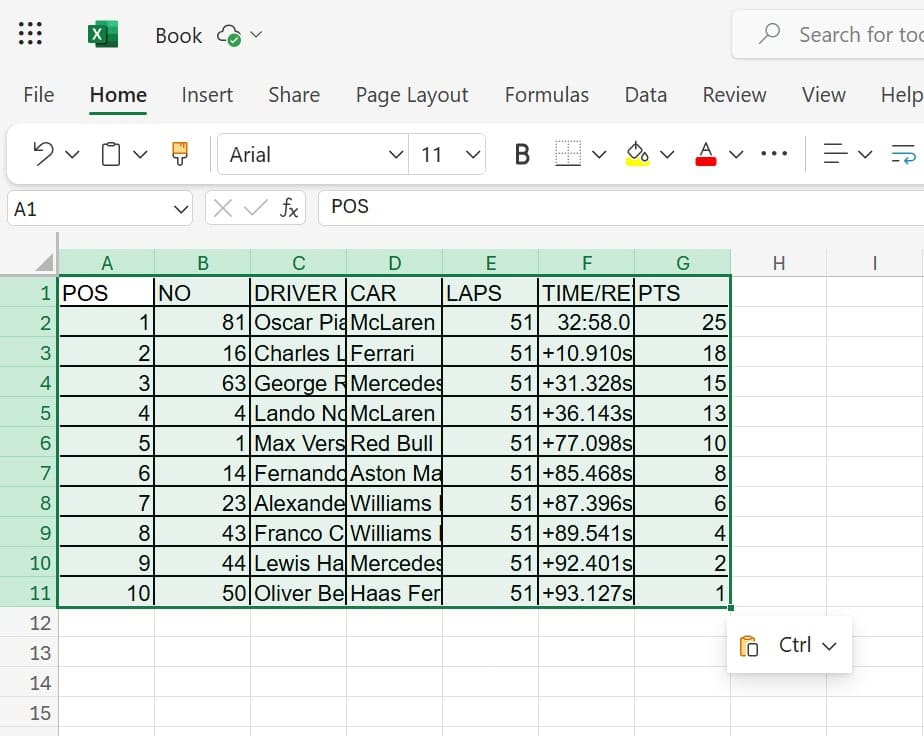Click the select all corner triangle

(44, 263)
